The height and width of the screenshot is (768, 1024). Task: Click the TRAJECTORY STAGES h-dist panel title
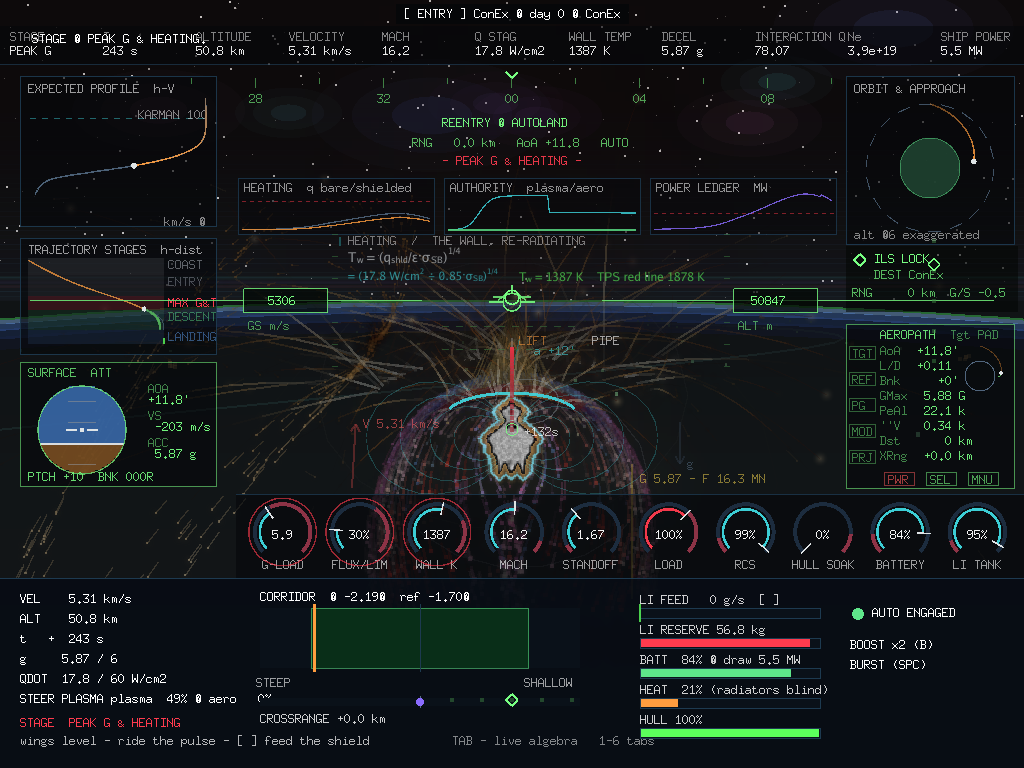(115, 249)
